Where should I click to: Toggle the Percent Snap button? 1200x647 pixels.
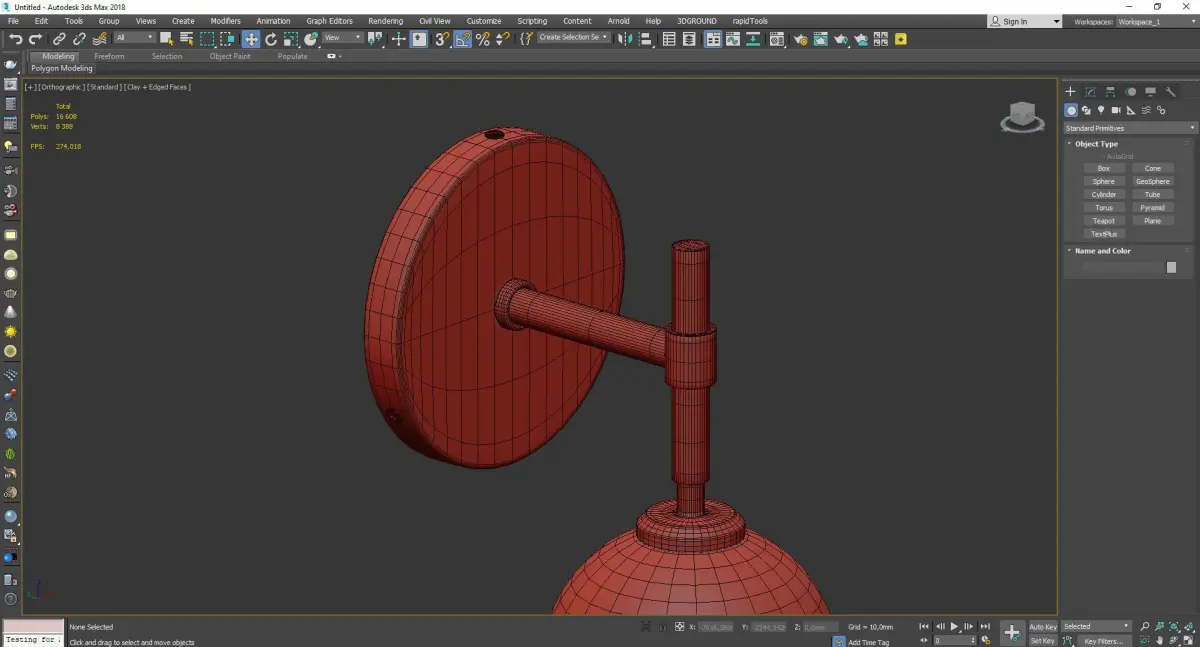483,39
